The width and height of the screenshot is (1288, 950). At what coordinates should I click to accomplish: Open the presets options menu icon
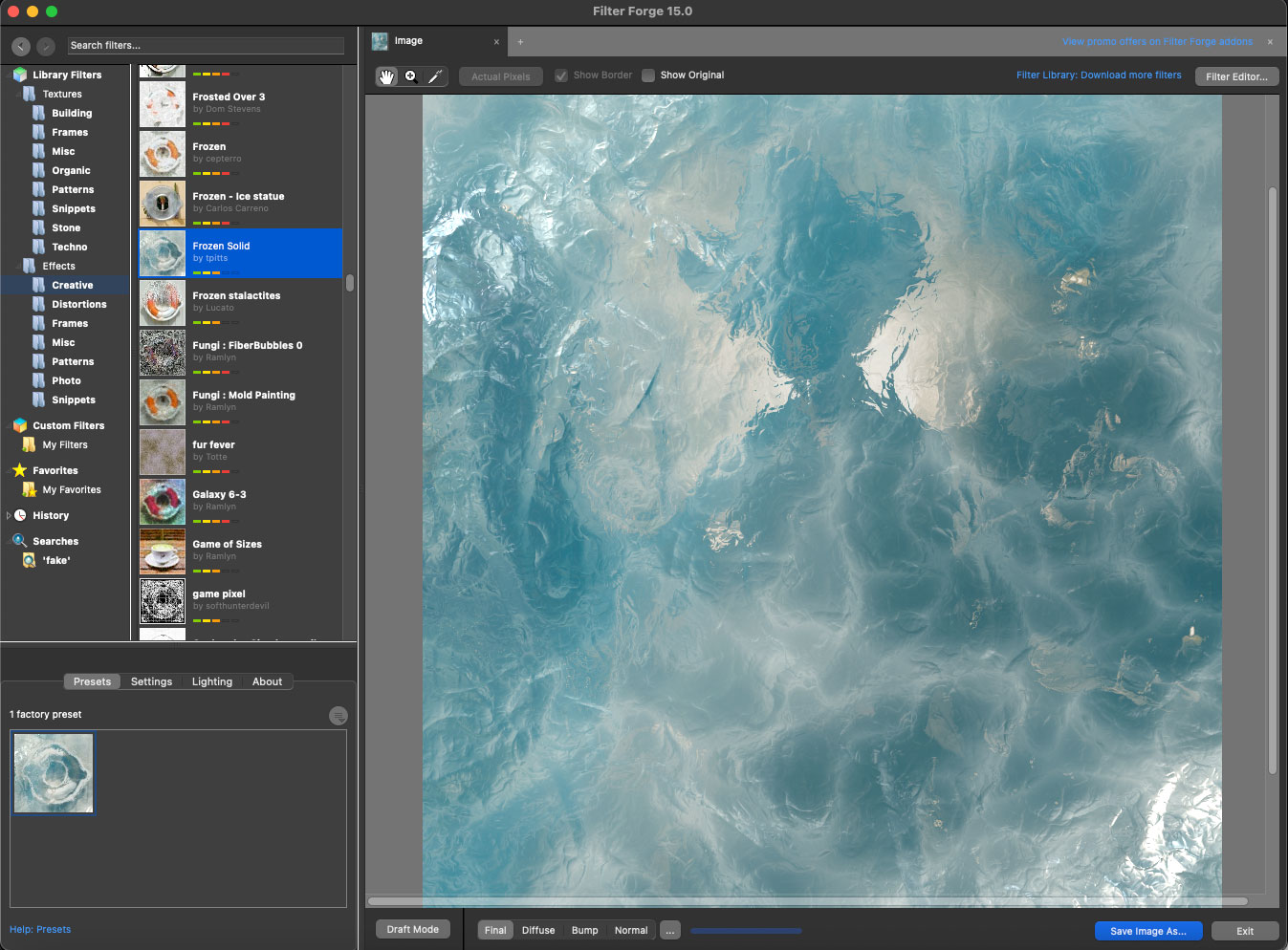(338, 716)
